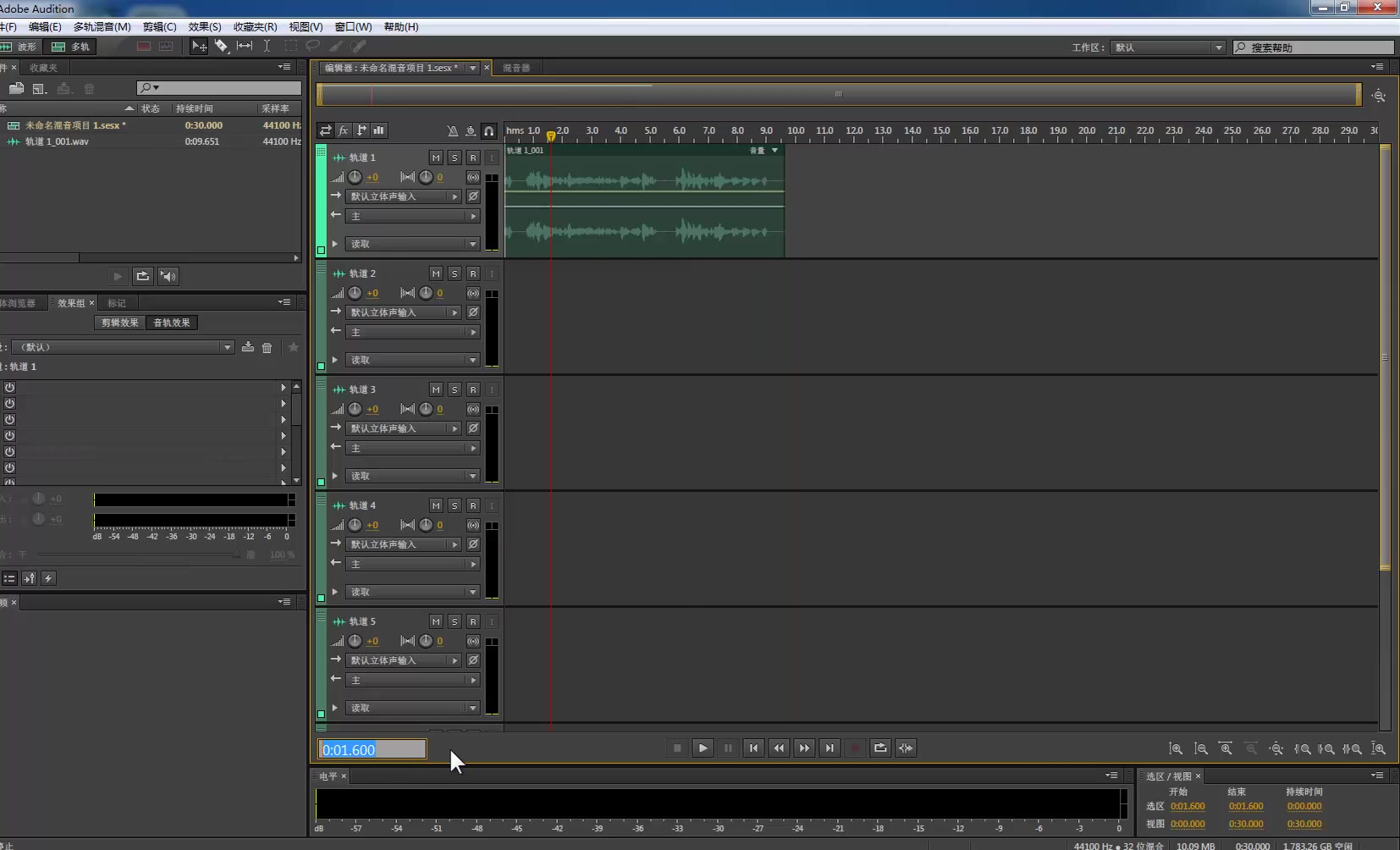1400x850 pixels.
Task: Stop playback
Action: tap(677, 748)
